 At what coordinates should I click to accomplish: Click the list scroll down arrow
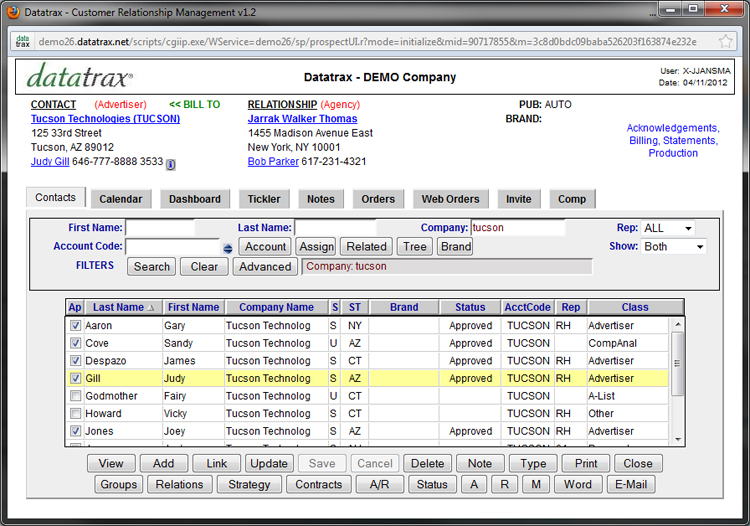point(677,439)
